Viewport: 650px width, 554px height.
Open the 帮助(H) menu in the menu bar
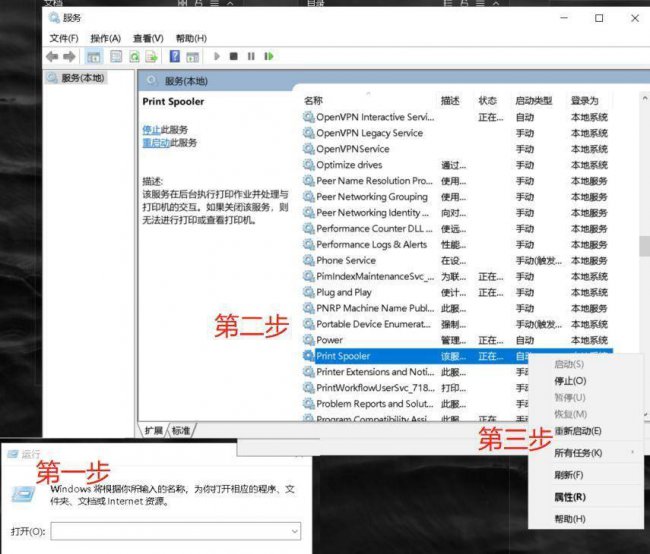click(191, 39)
